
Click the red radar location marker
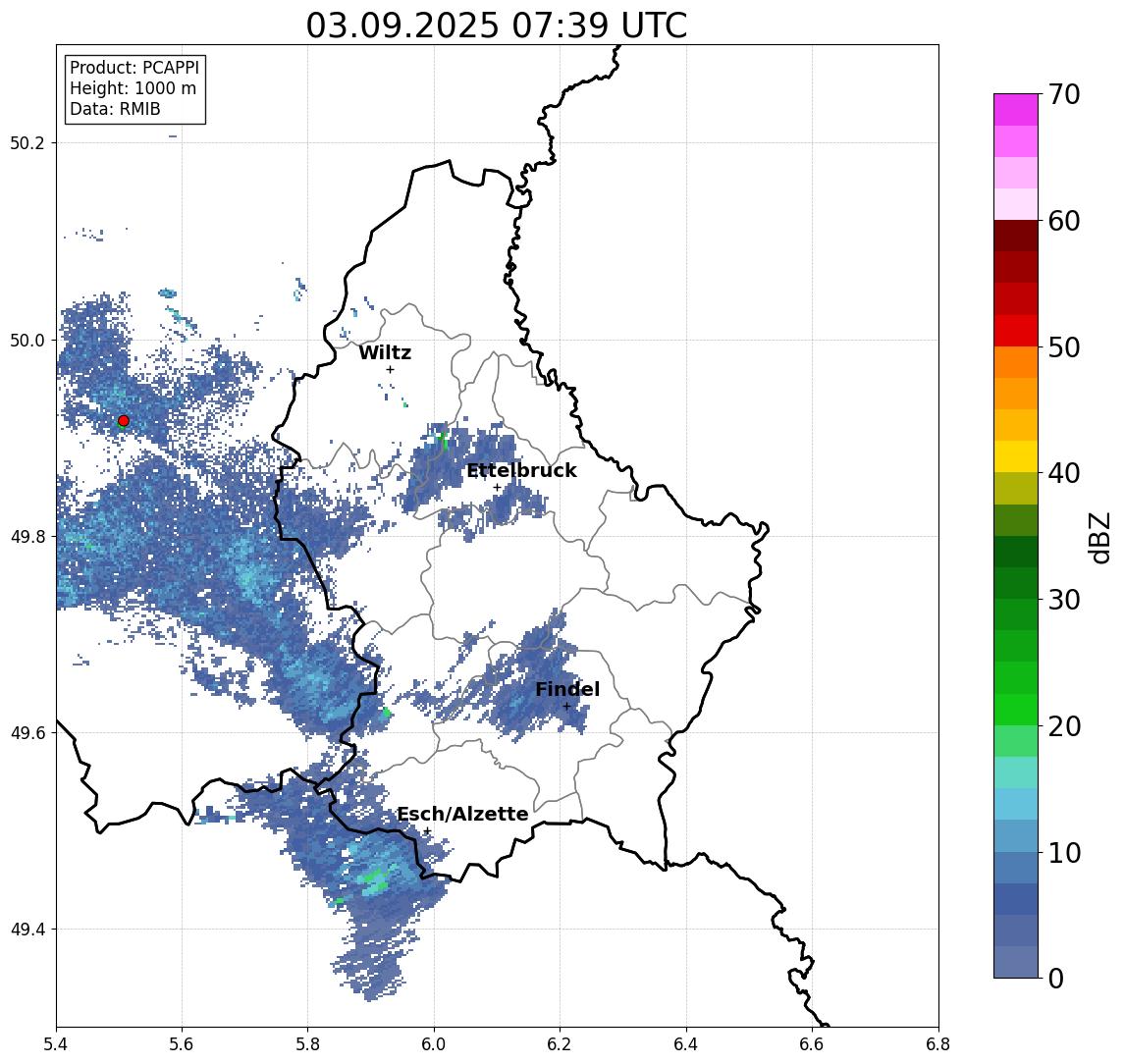point(124,421)
